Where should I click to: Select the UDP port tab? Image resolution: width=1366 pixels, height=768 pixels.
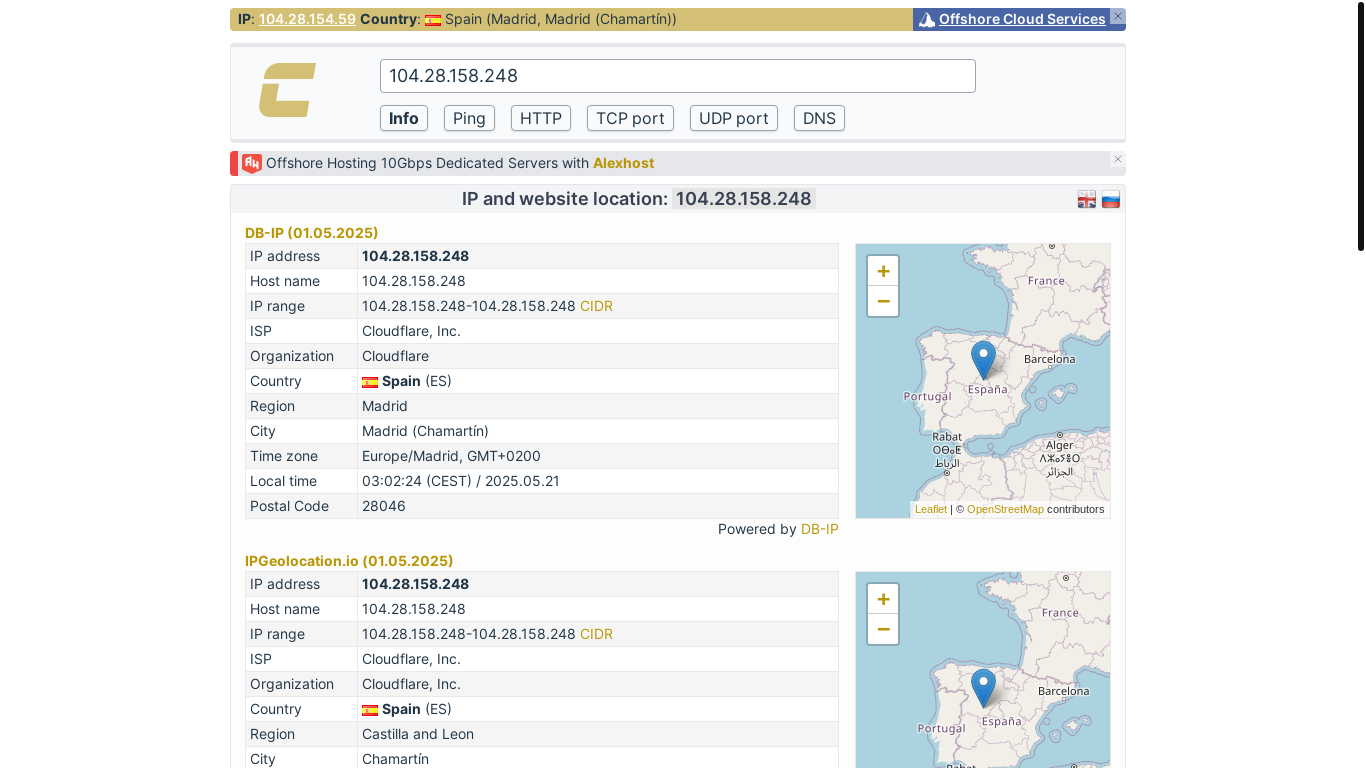734,118
